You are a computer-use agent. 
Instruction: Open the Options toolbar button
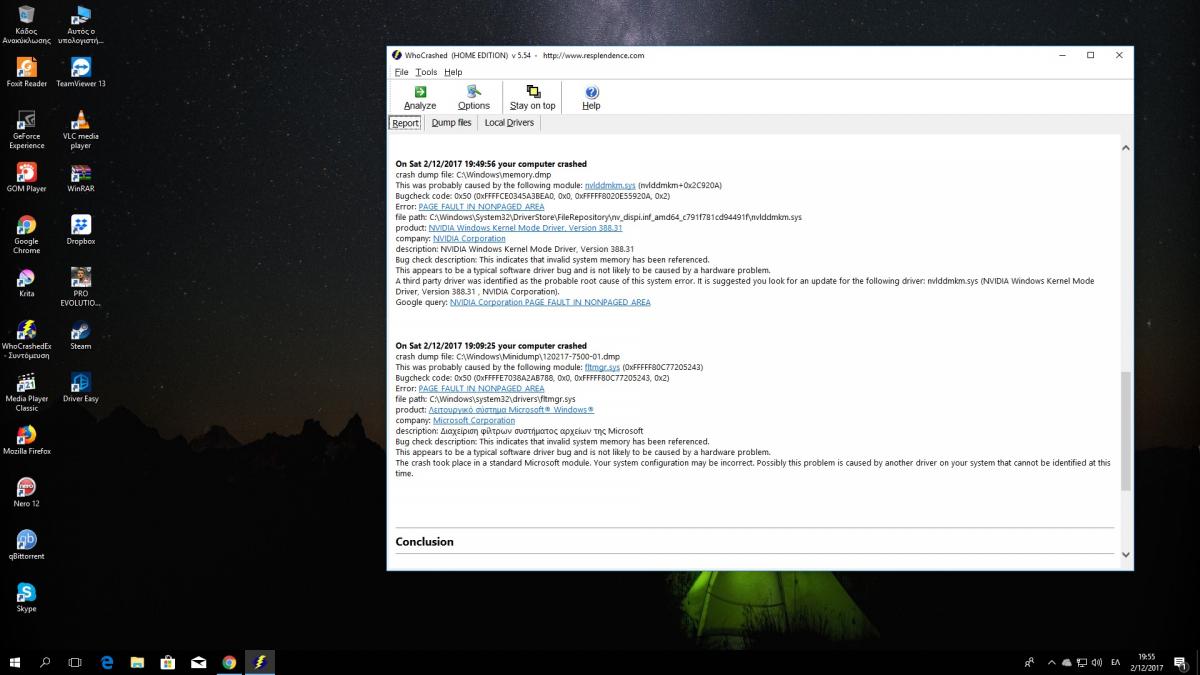[474, 98]
